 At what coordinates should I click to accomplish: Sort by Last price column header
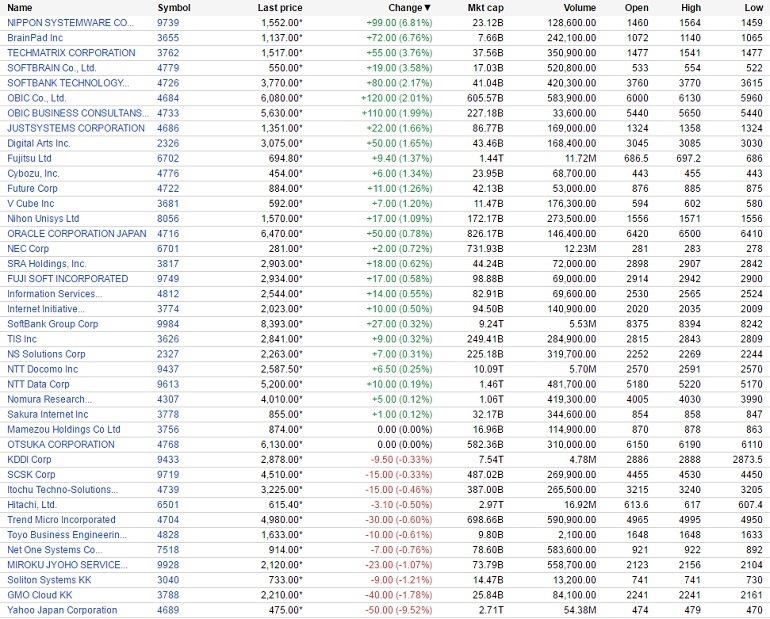point(280,8)
